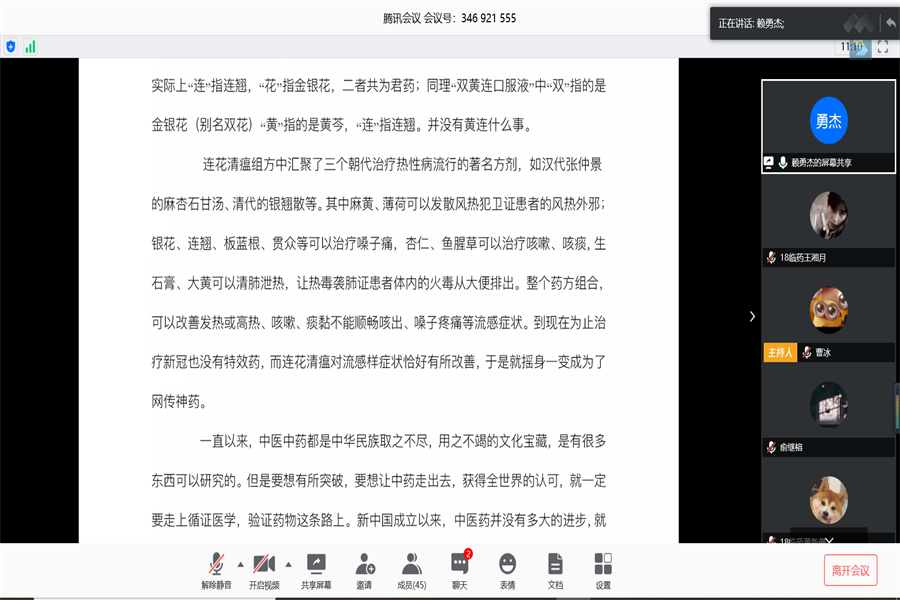
Task: Click meeting title 腾讯会议 会议号: 346 921 555
Action: [449, 18]
